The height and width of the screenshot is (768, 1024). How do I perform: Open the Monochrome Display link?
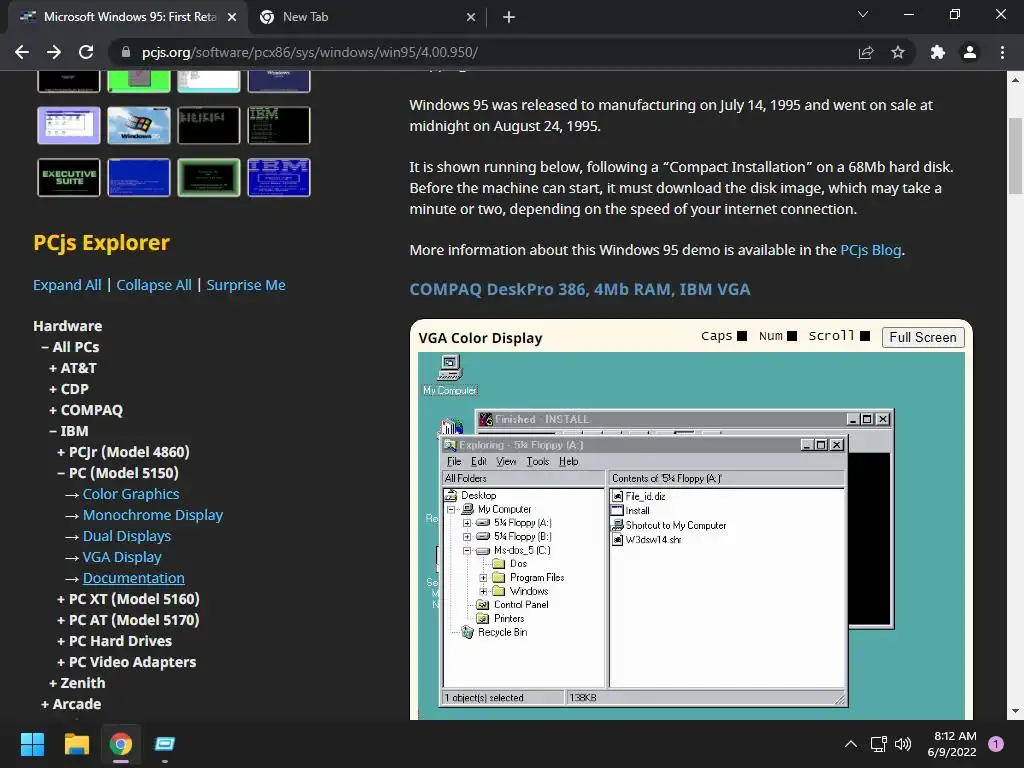153,515
